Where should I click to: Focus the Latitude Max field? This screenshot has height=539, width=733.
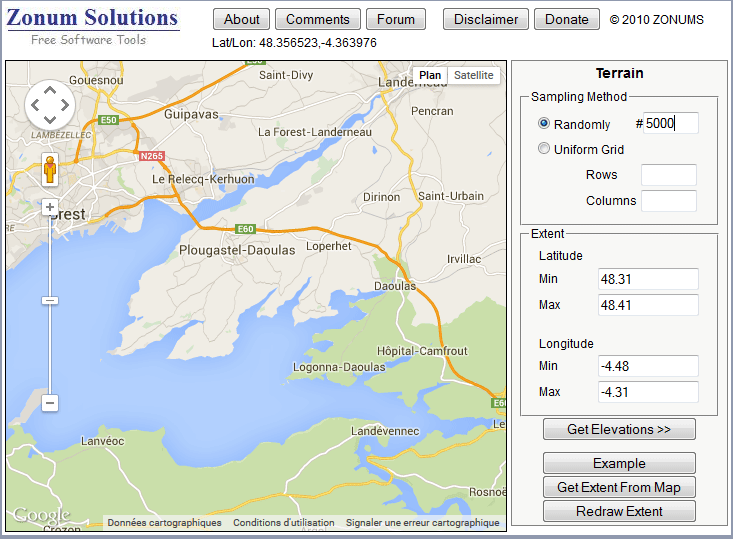coord(648,305)
